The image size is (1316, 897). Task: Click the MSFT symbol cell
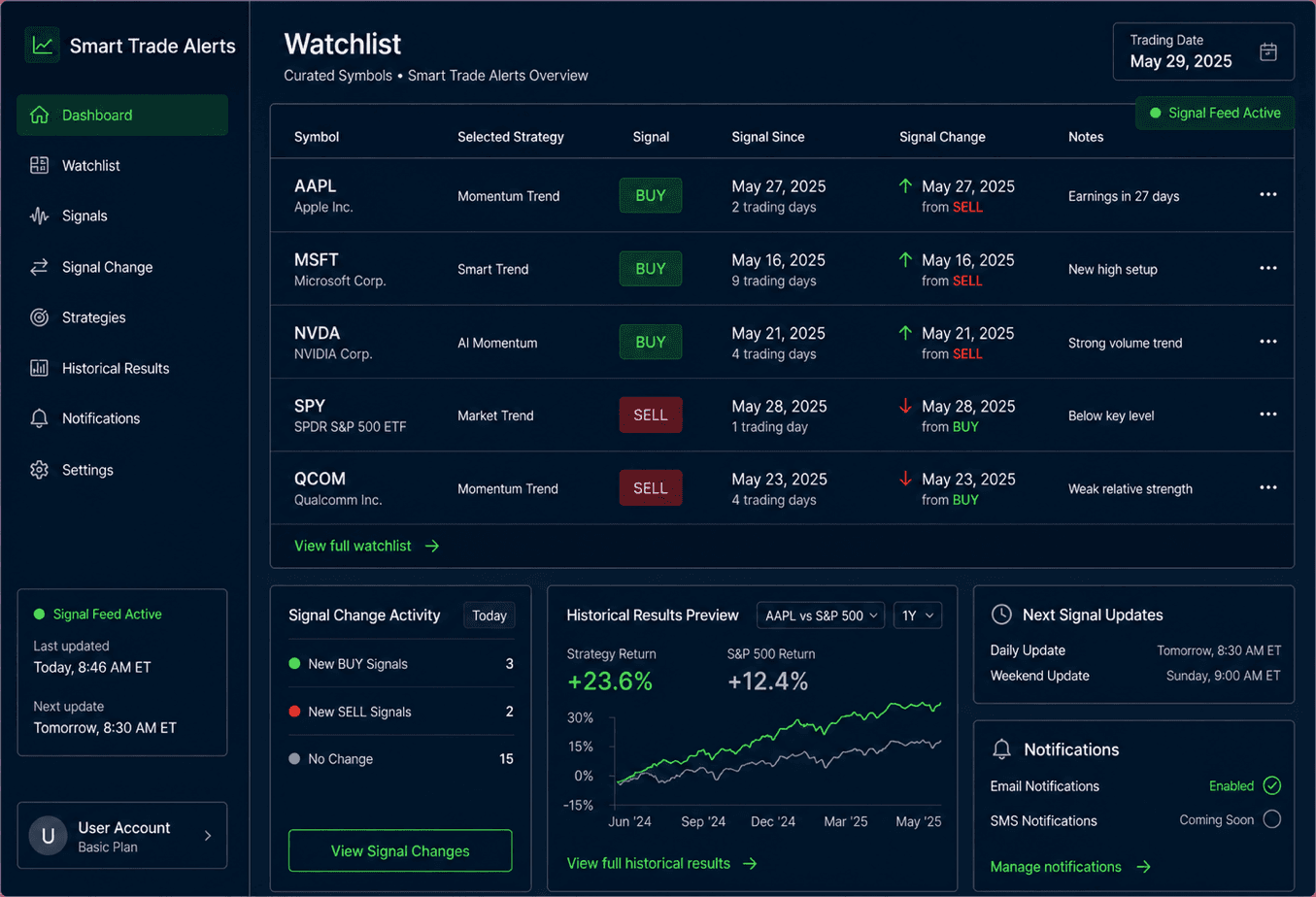[x=340, y=269]
